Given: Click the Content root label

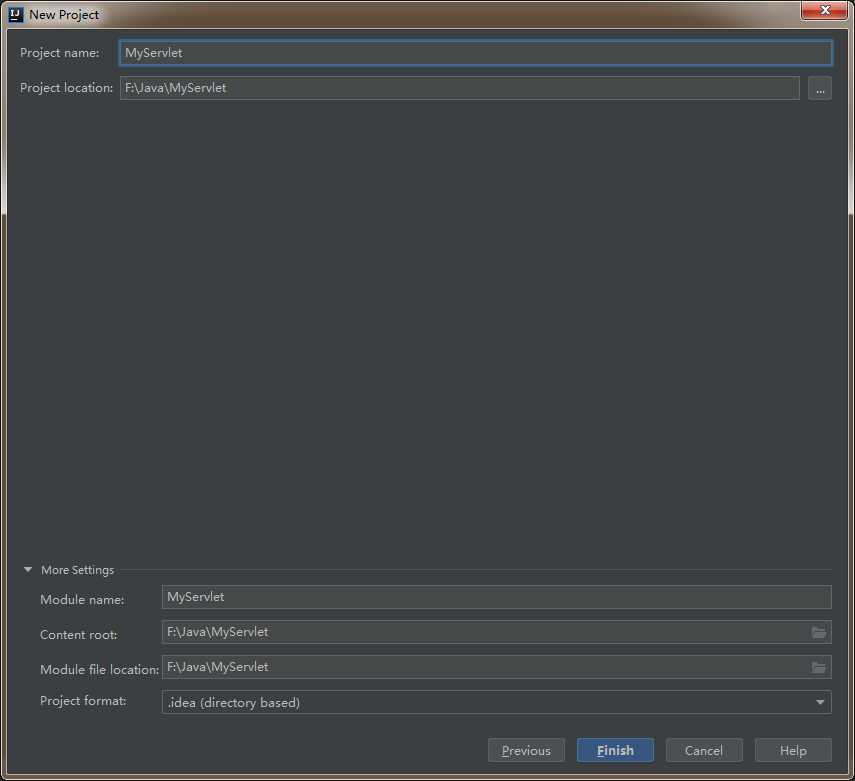Looking at the screenshot, I should 79,635.
